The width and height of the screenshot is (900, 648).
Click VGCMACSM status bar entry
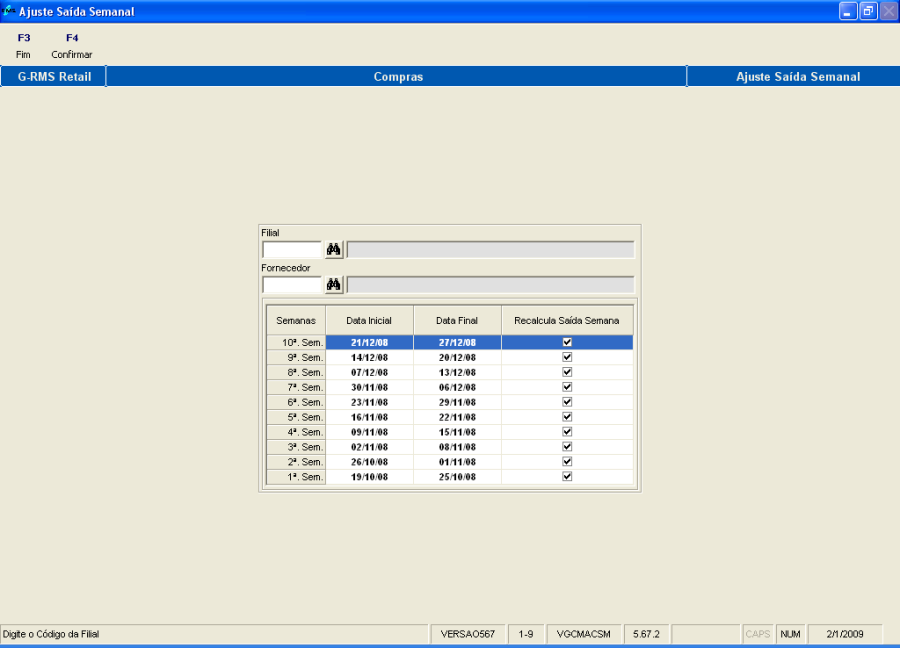point(584,634)
